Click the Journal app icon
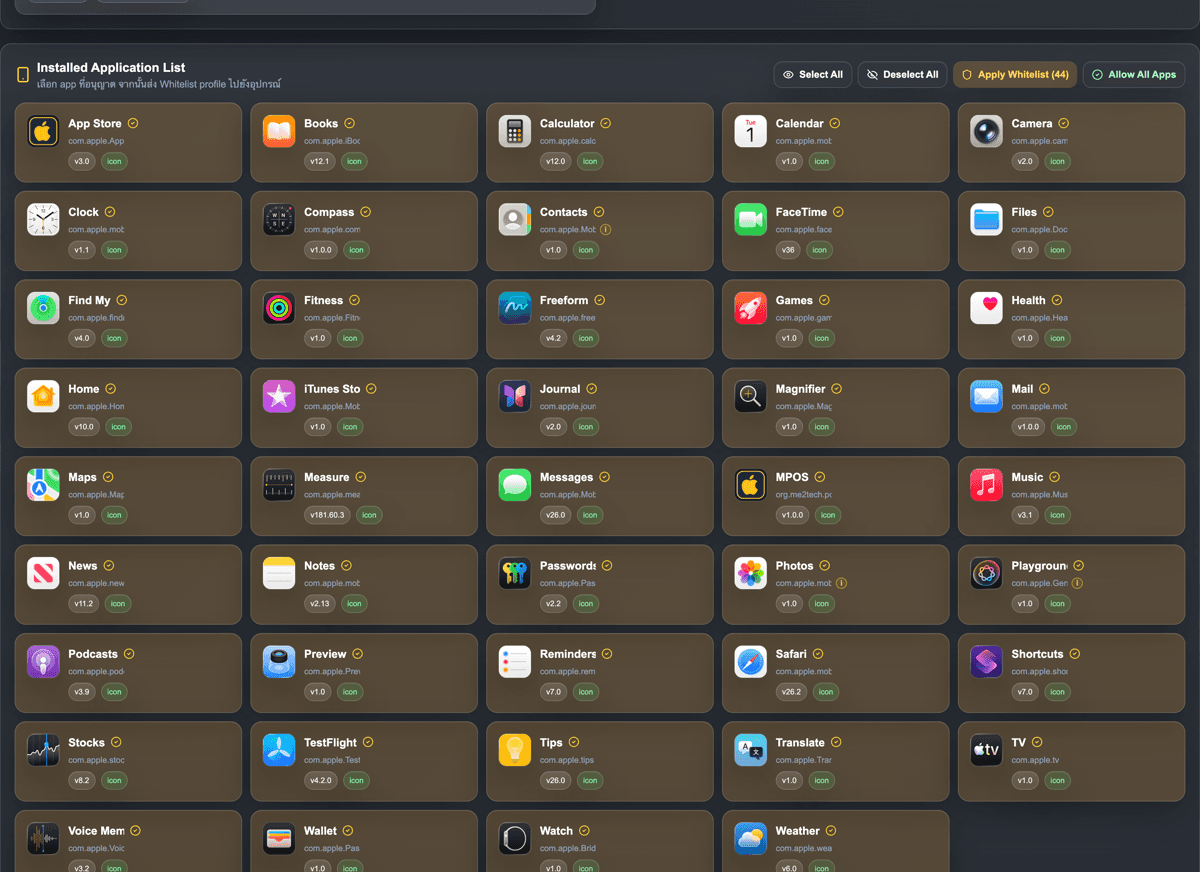 [515, 396]
